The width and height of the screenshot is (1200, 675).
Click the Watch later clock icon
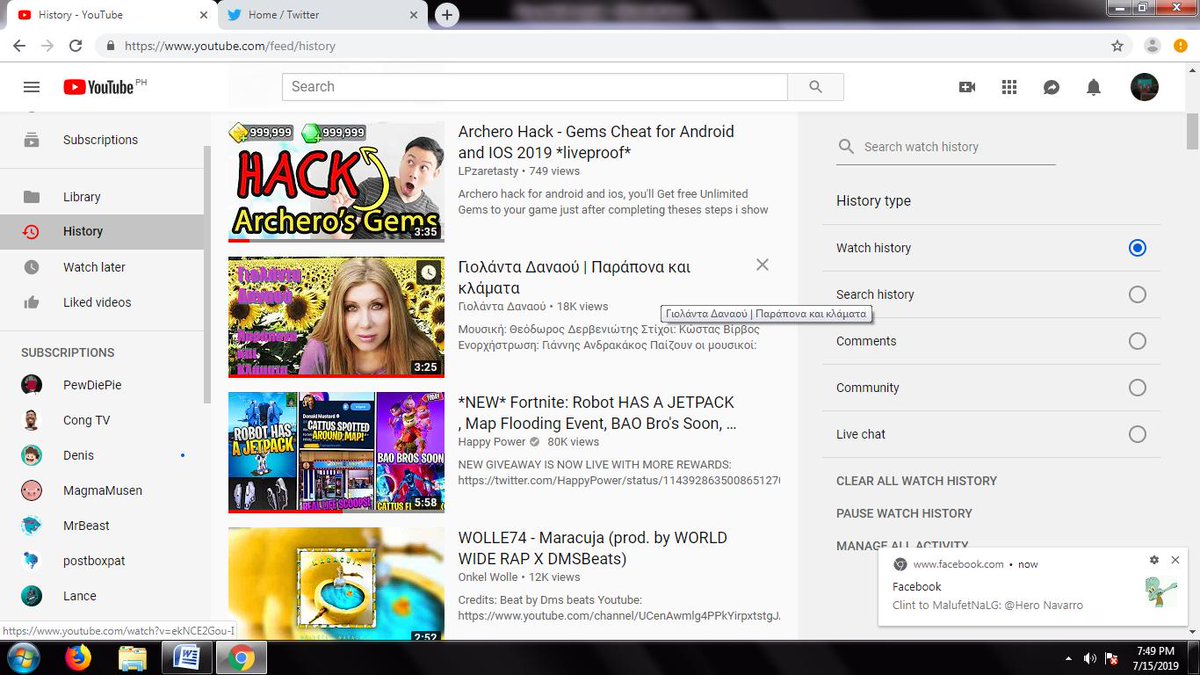tap(32, 267)
